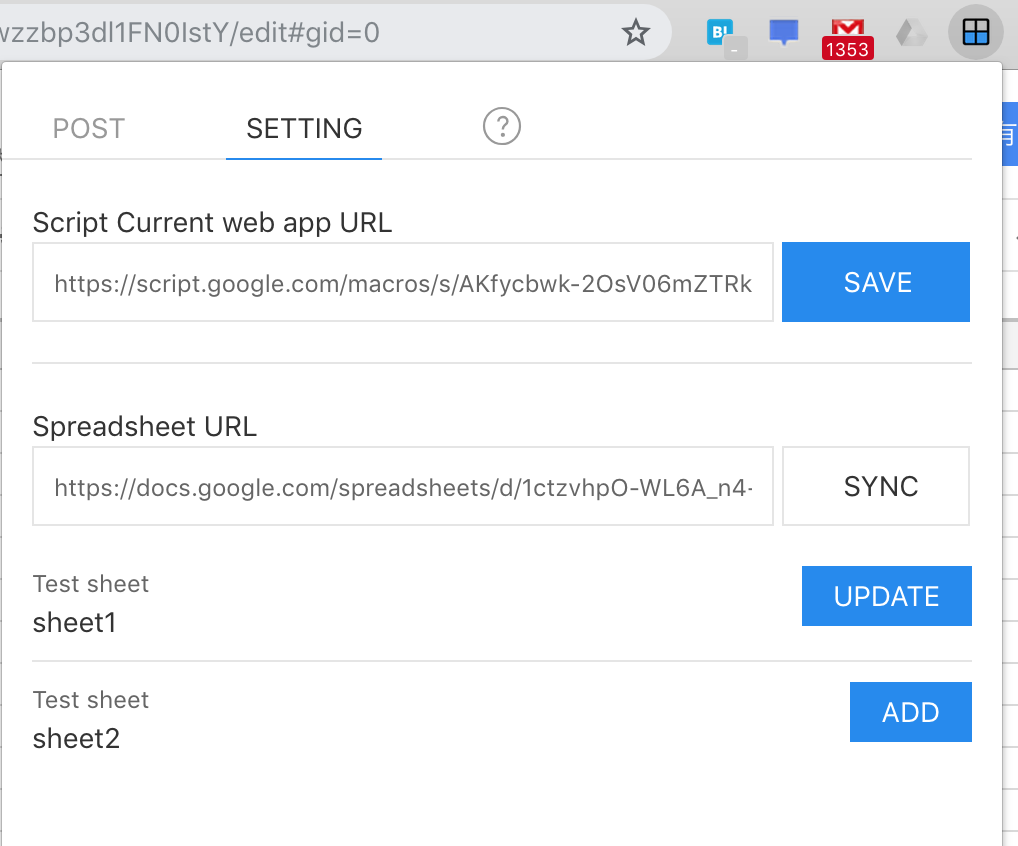
Task: Click the "Script Current web app URL" label
Action: [x=212, y=222]
